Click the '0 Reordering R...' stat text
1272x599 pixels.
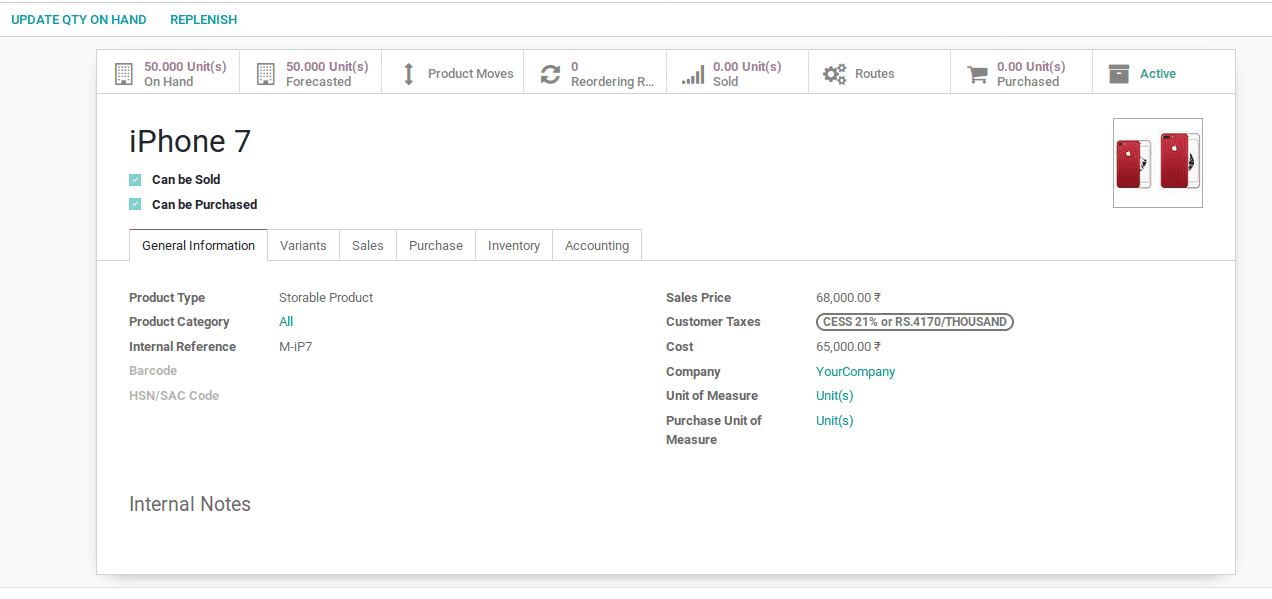(x=612, y=74)
